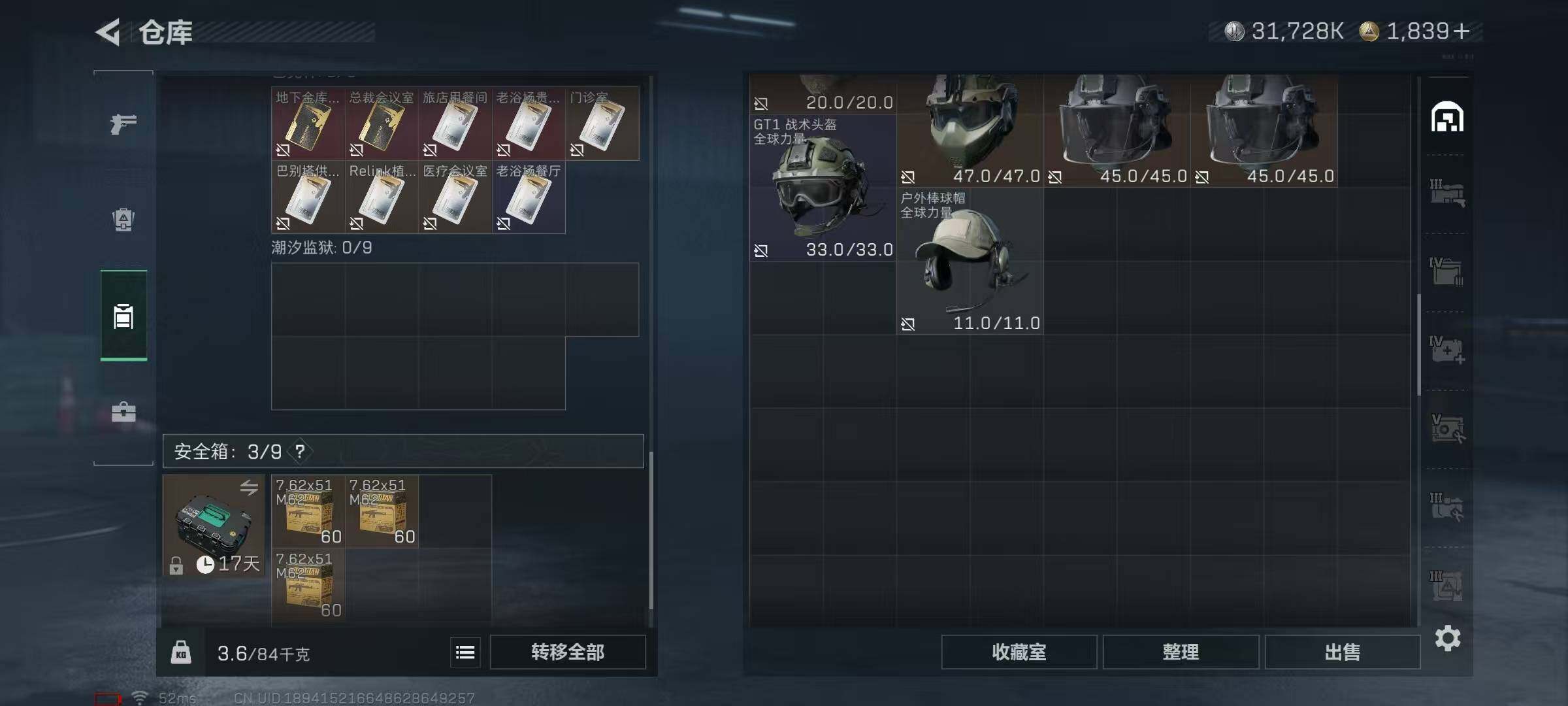1568x706 pixels.
Task: Click the right inventory scrollbar handle
Action: pos(1418,345)
